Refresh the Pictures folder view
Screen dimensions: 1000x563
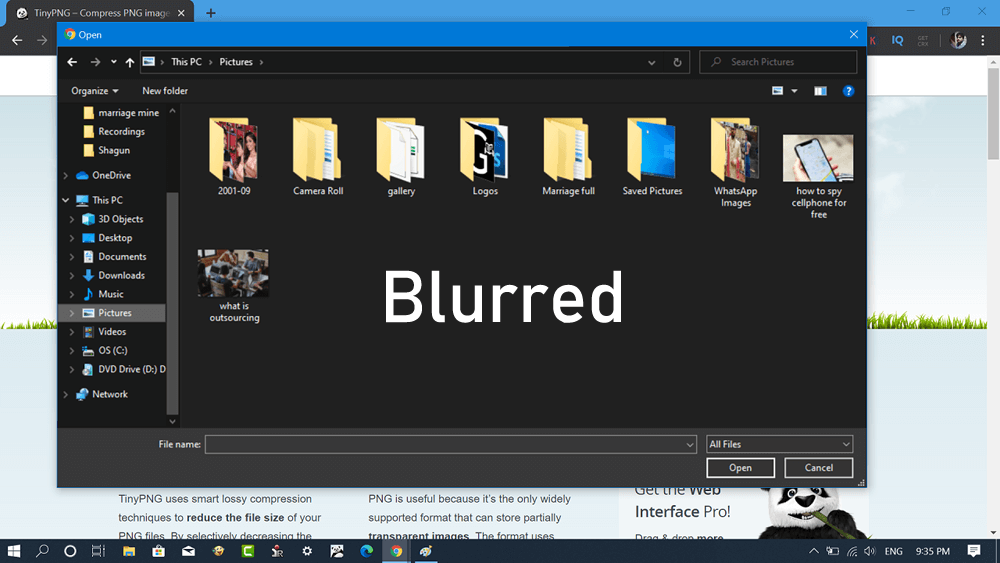(677, 62)
